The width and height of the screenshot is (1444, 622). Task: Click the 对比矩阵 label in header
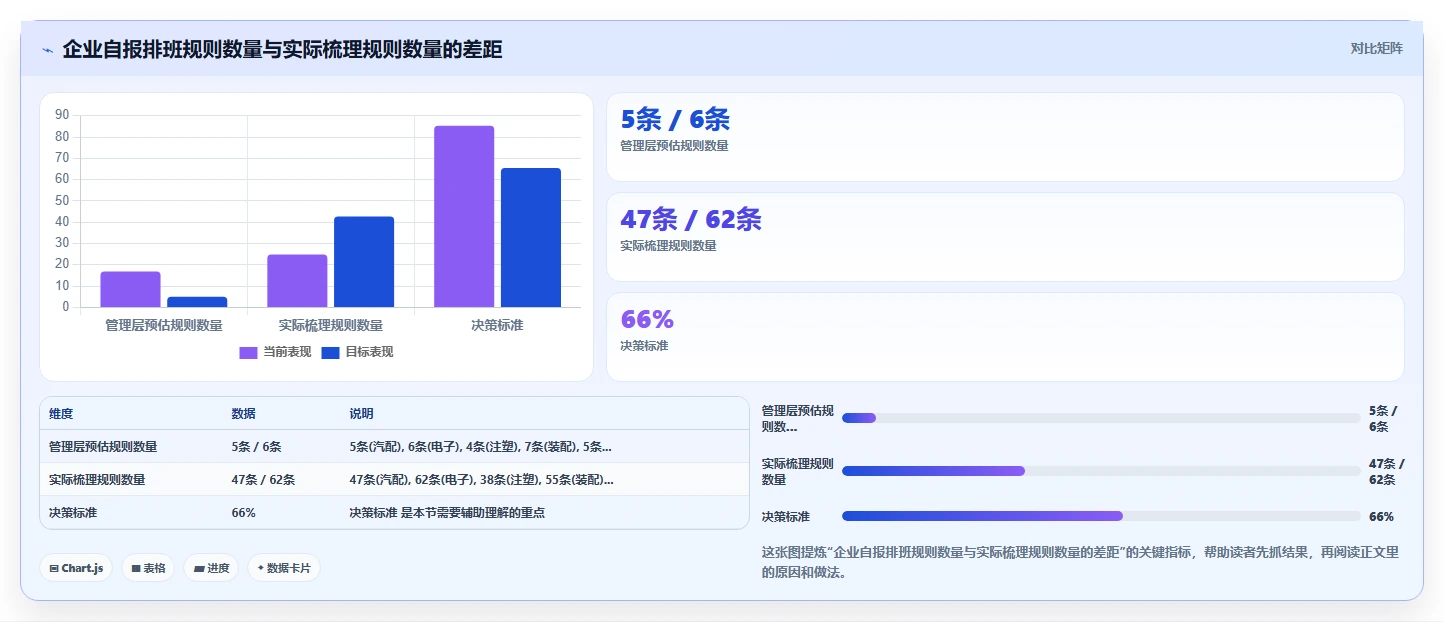click(x=1376, y=49)
